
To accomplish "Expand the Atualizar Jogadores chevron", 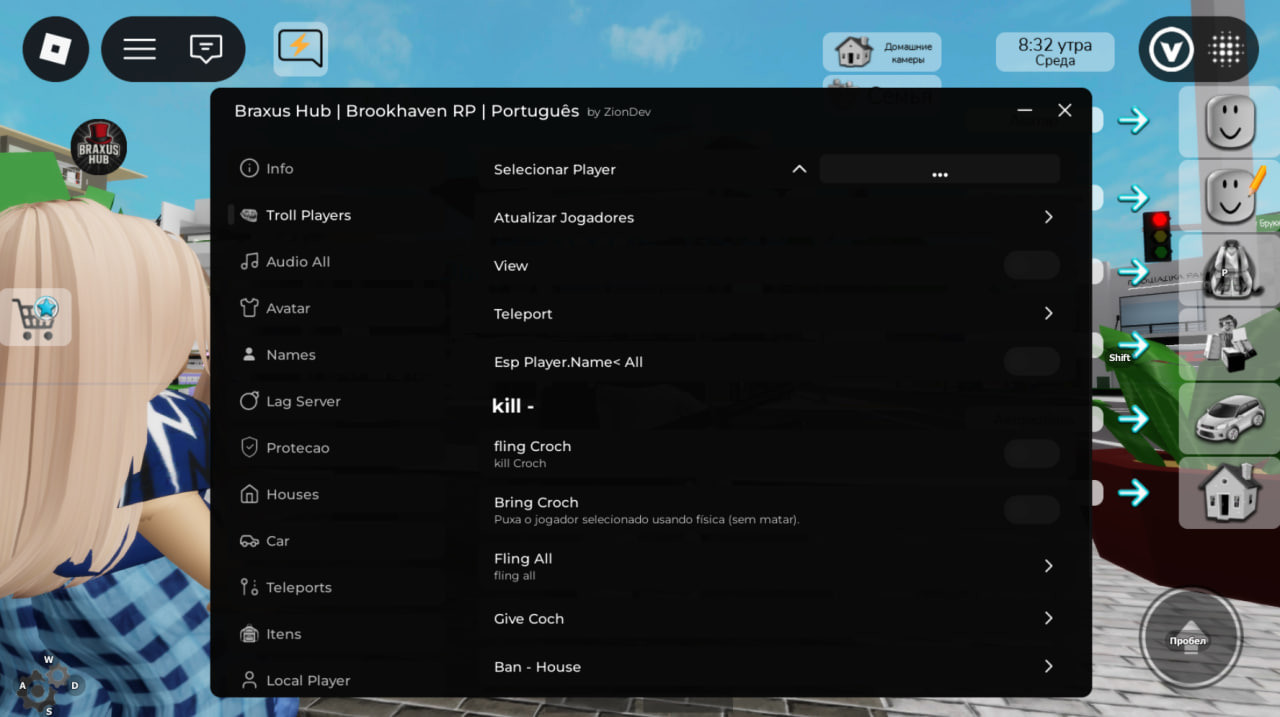I will point(1048,217).
